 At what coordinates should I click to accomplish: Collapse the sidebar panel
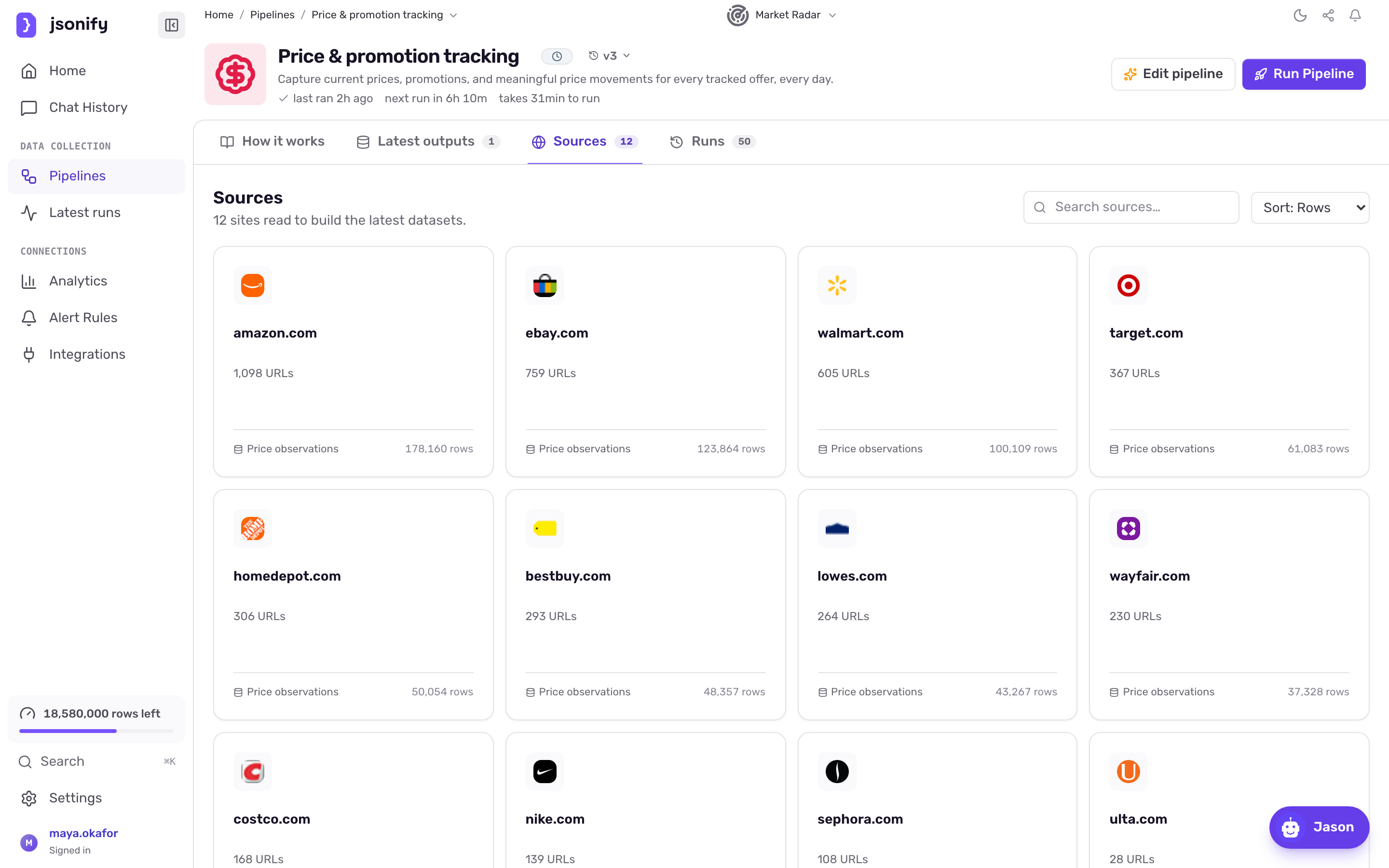pos(171,25)
